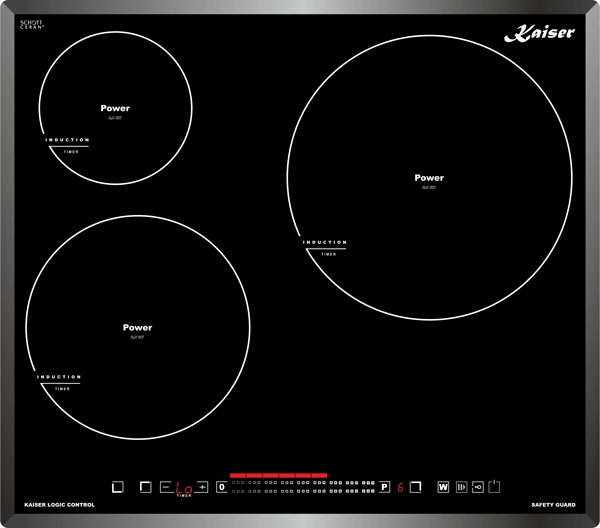The width and height of the screenshot is (600, 528).
Task: Touch the red heat level slider bar
Action: pyautogui.click(x=278, y=476)
